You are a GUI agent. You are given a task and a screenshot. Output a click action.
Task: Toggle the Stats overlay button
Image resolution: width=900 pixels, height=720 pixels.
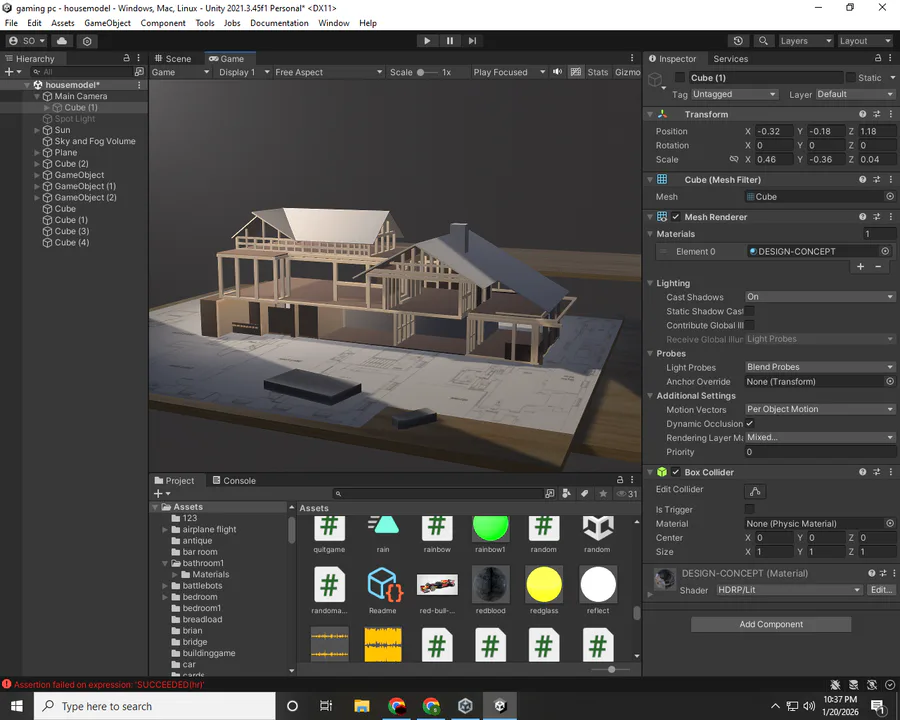click(x=598, y=72)
